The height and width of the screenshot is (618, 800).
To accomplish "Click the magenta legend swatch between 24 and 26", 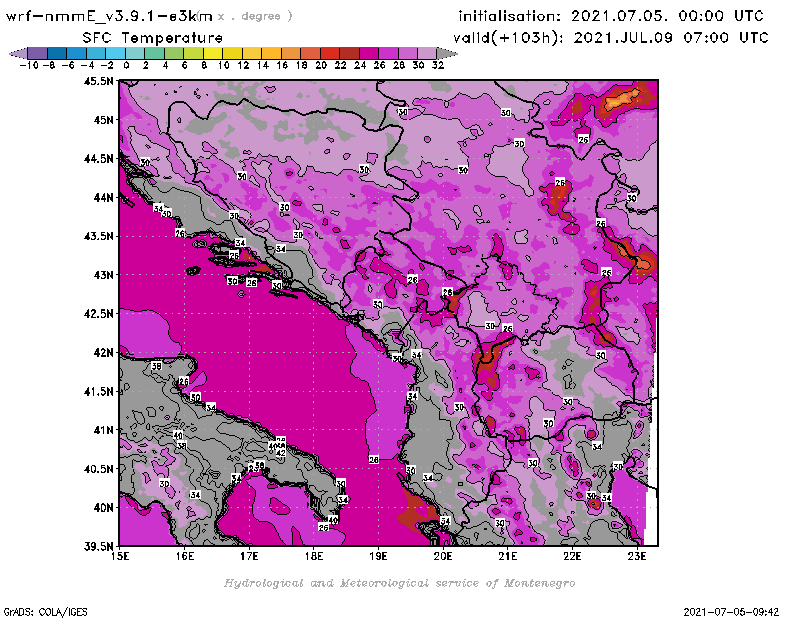I will point(368,53).
